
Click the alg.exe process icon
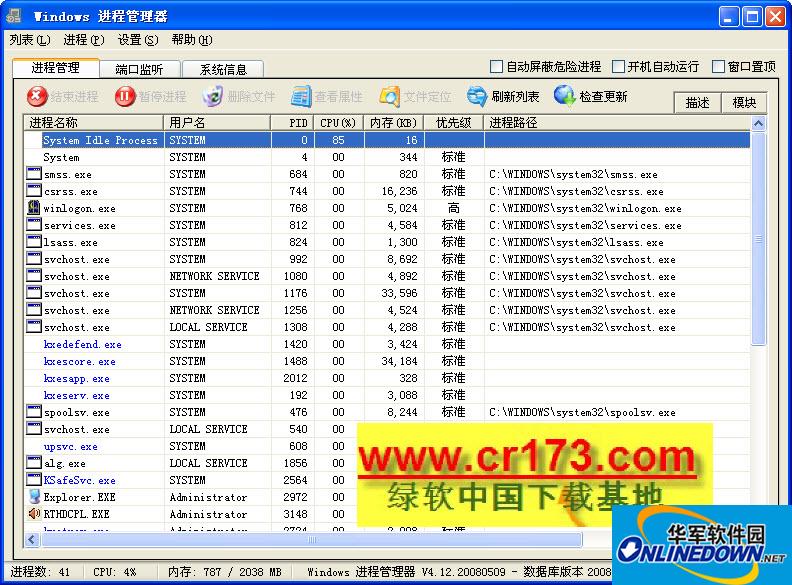[x=34, y=463]
